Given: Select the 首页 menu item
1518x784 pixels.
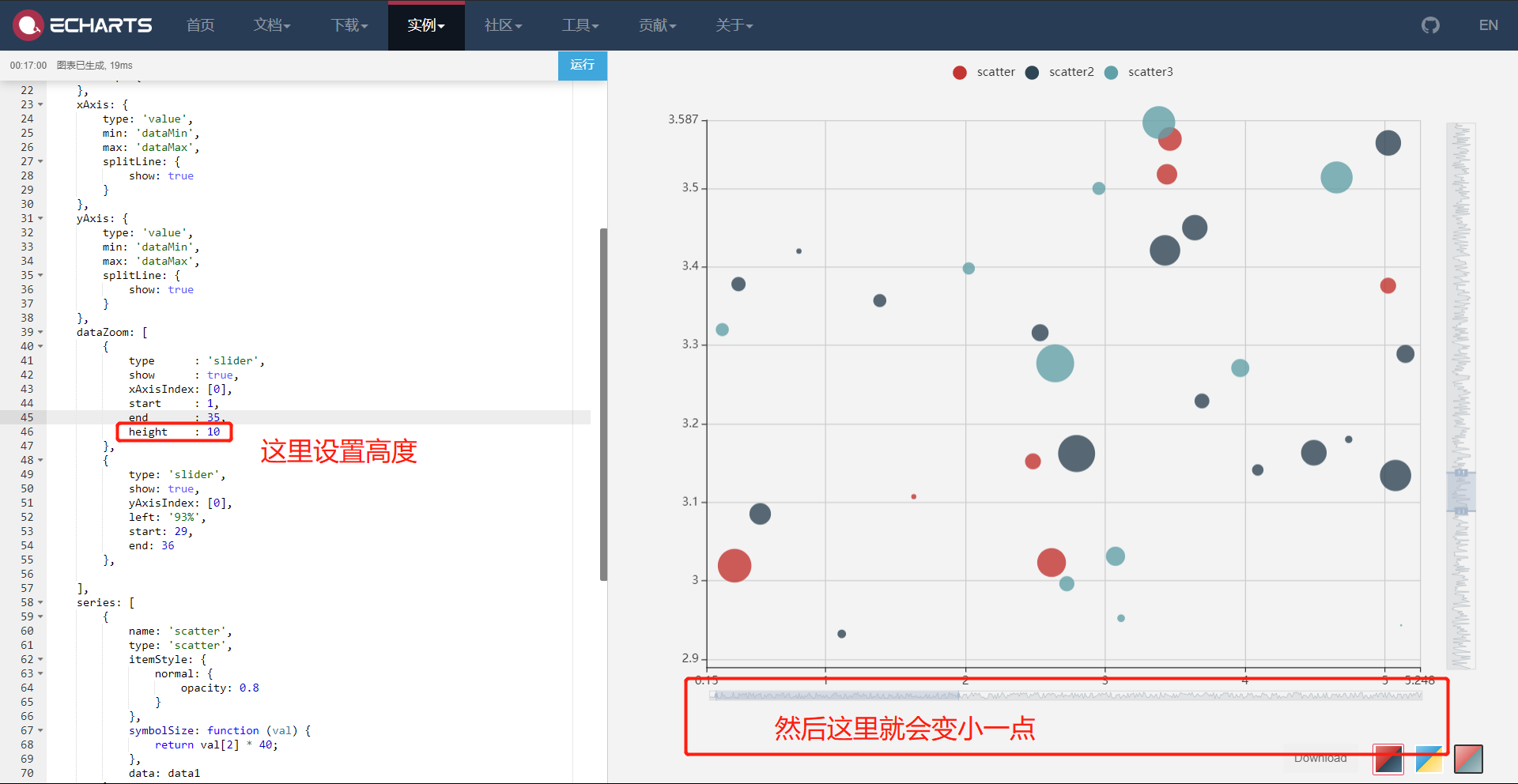Looking at the screenshot, I should coord(200,24).
